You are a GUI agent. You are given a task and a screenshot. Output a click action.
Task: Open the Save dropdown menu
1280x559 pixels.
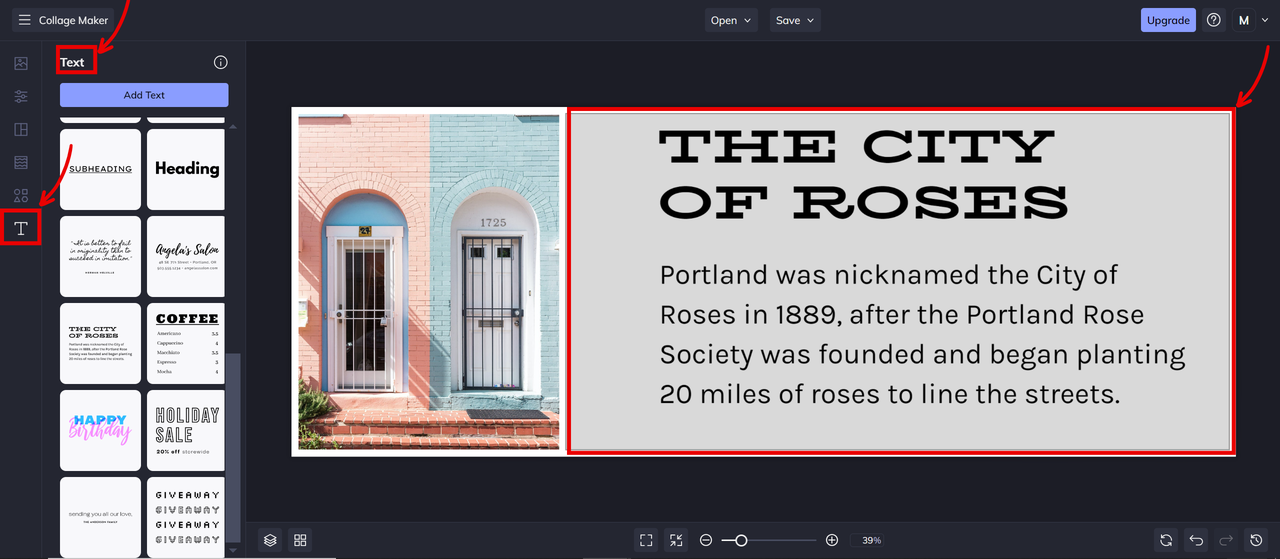coord(795,20)
